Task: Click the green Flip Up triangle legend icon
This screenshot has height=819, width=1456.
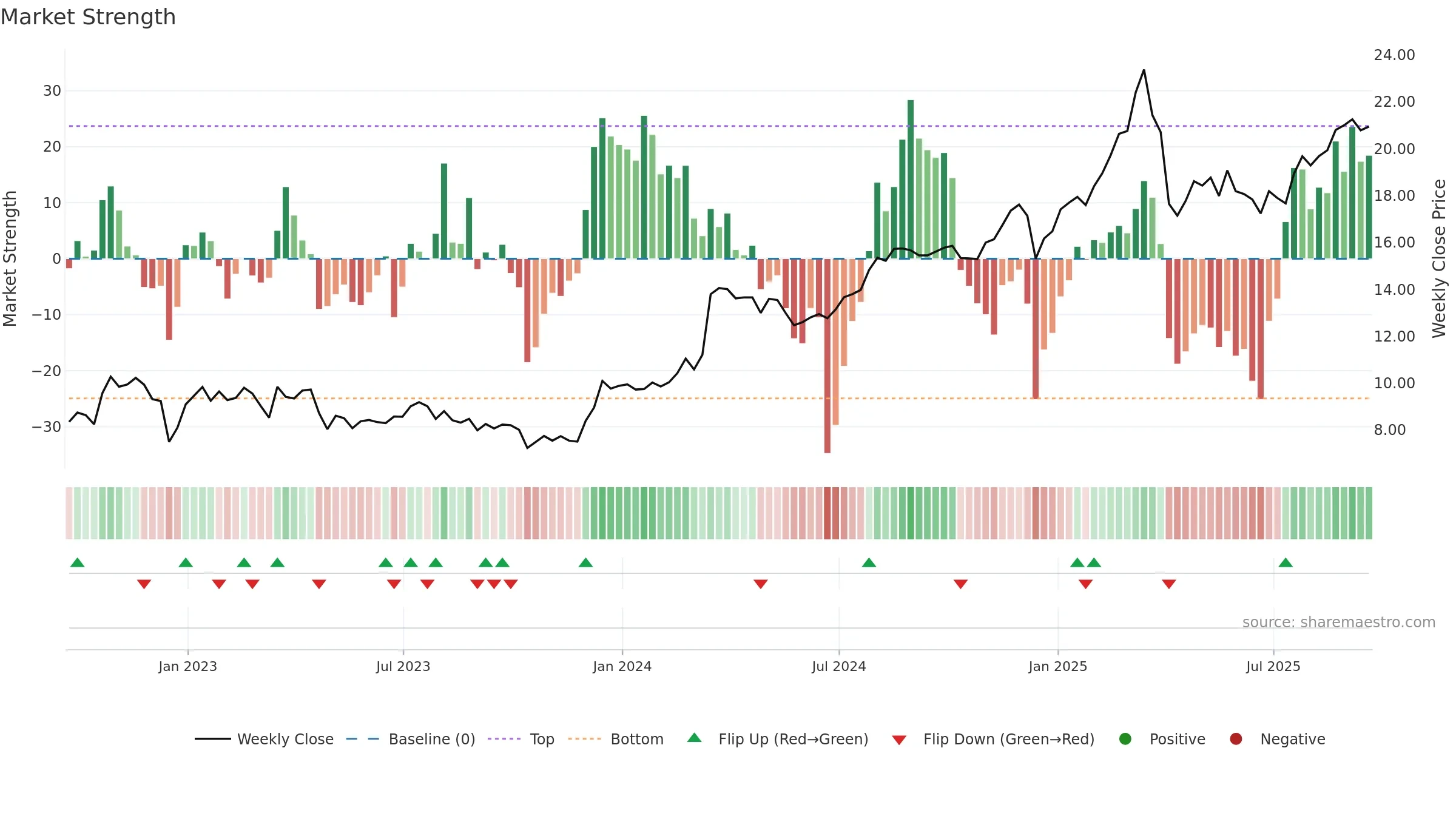Action: pos(695,738)
